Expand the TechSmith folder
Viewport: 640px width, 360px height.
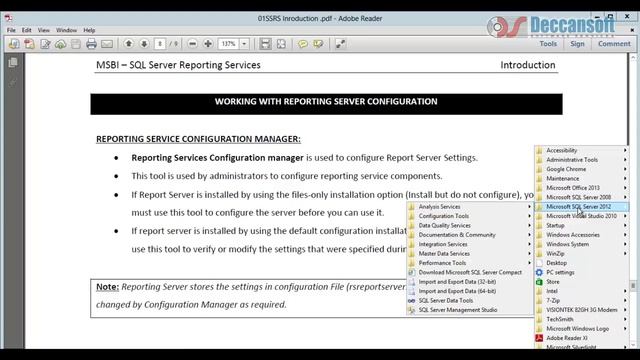(582, 319)
